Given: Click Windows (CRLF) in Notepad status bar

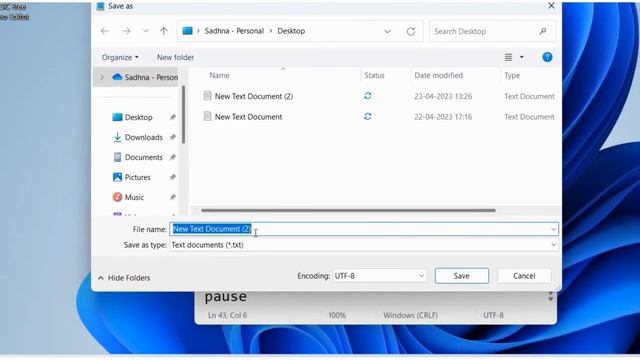Looking at the screenshot, I should [410, 316].
